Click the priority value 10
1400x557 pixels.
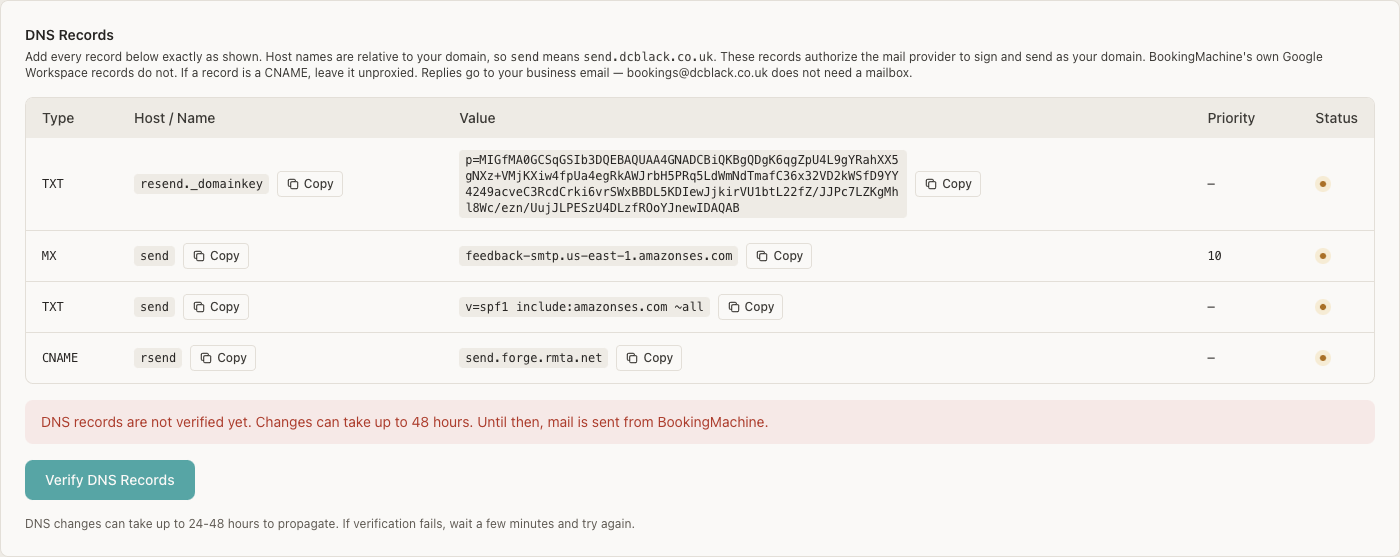[1215, 256]
